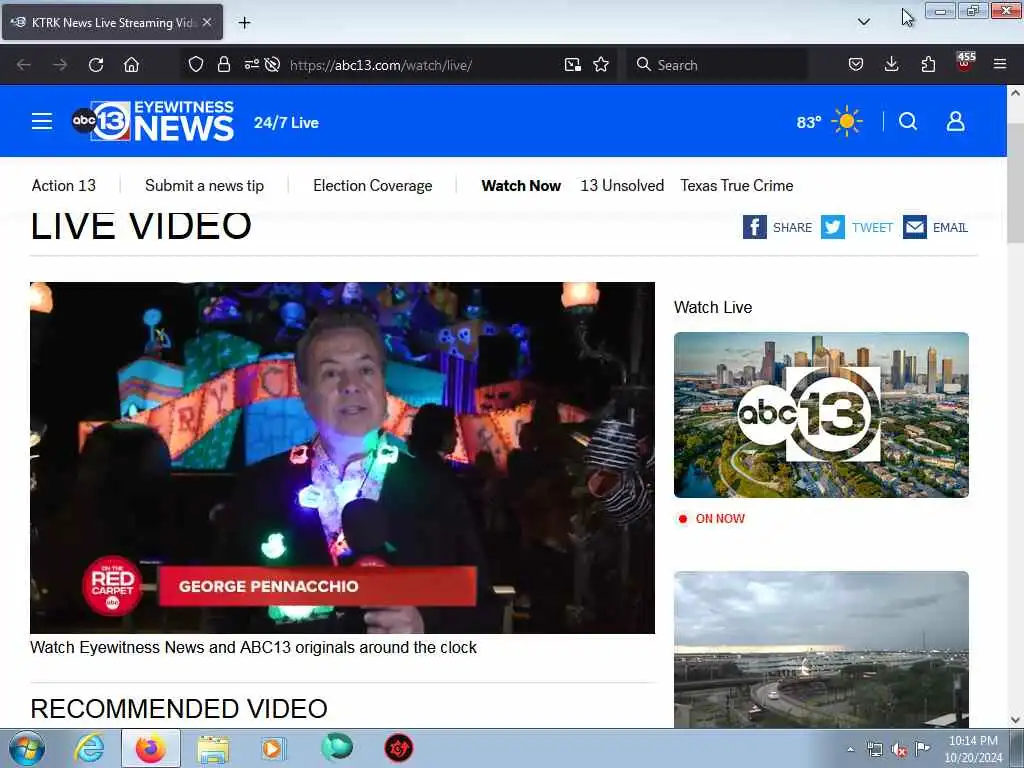Click the browser Forward arrow
Screen dimensions: 1024x768
(59, 65)
